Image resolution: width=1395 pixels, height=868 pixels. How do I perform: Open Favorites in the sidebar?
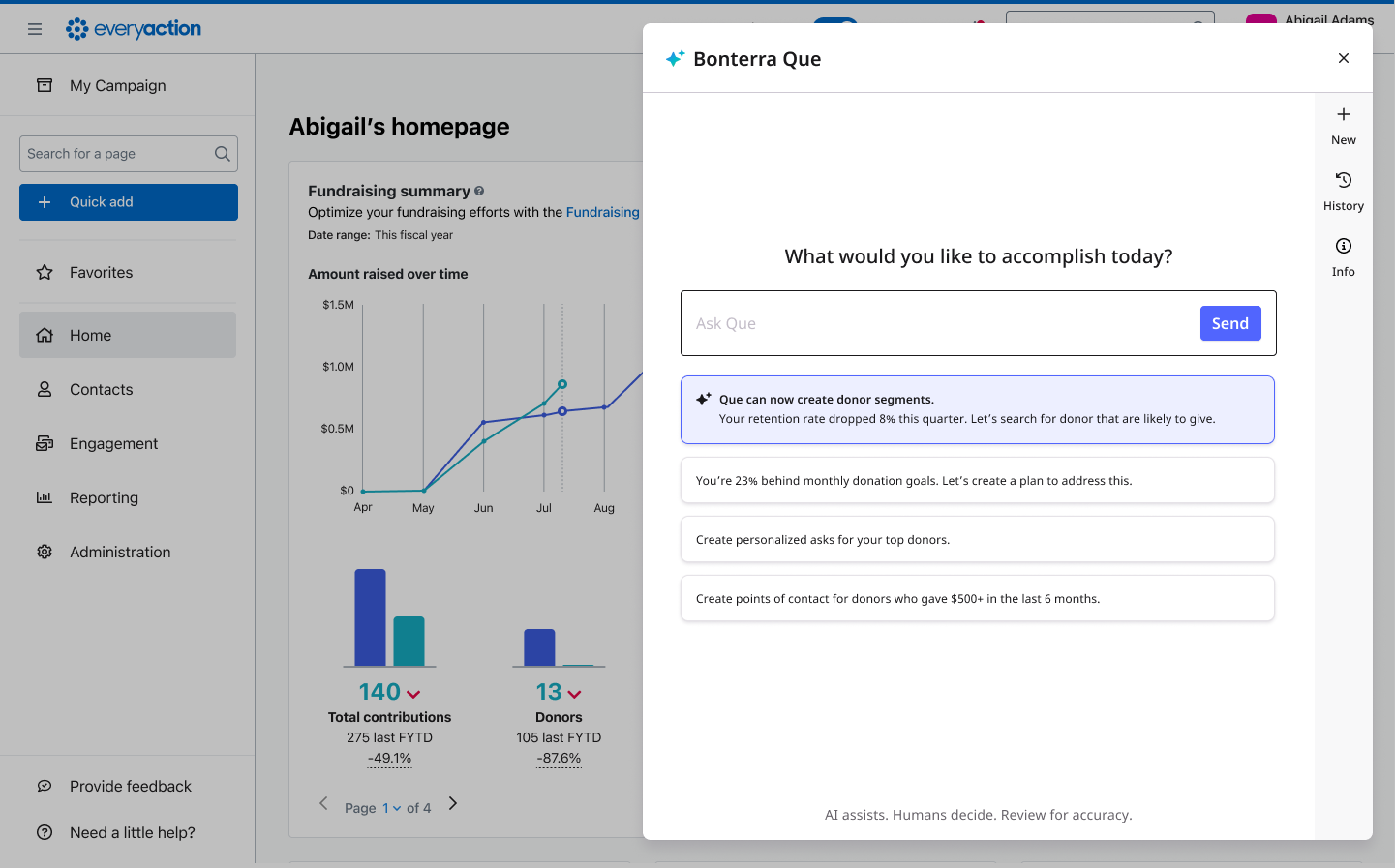101,273
